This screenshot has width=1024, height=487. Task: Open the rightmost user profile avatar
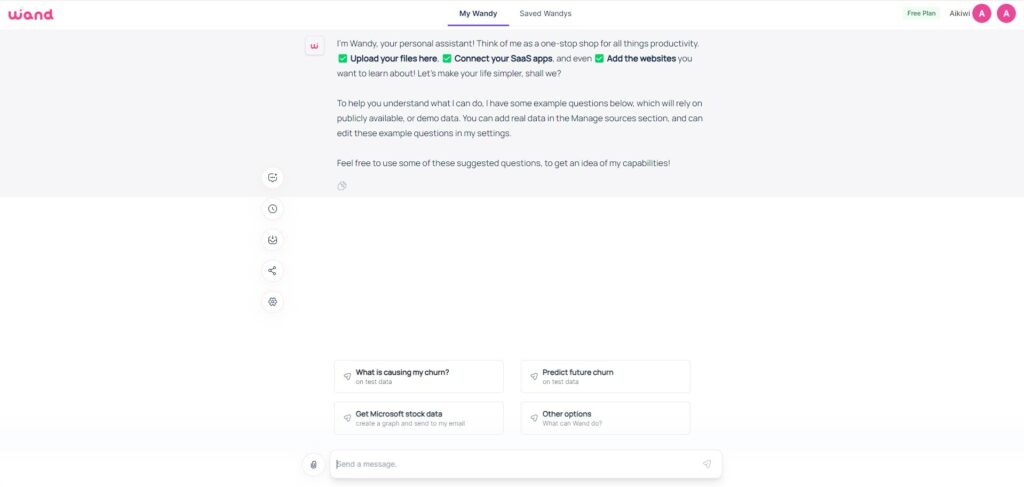point(1006,13)
